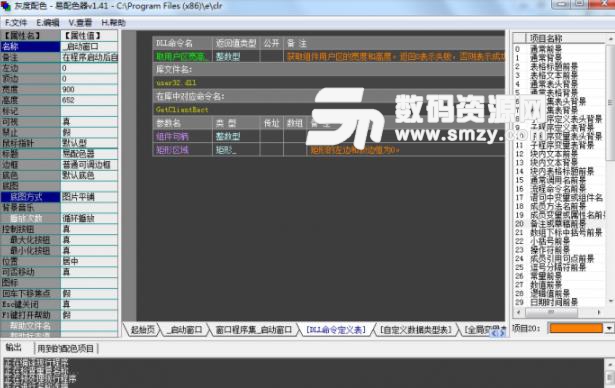Screen dimensions: 615x388
Task: Click the 项目名称 column header
Action: click(565, 38)
